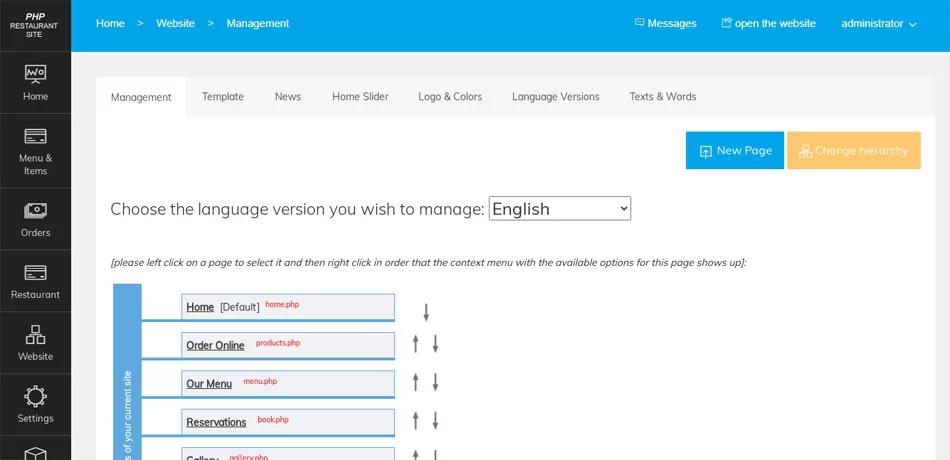
Task: Move the Reservations page down
Action: click(x=435, y=420)
